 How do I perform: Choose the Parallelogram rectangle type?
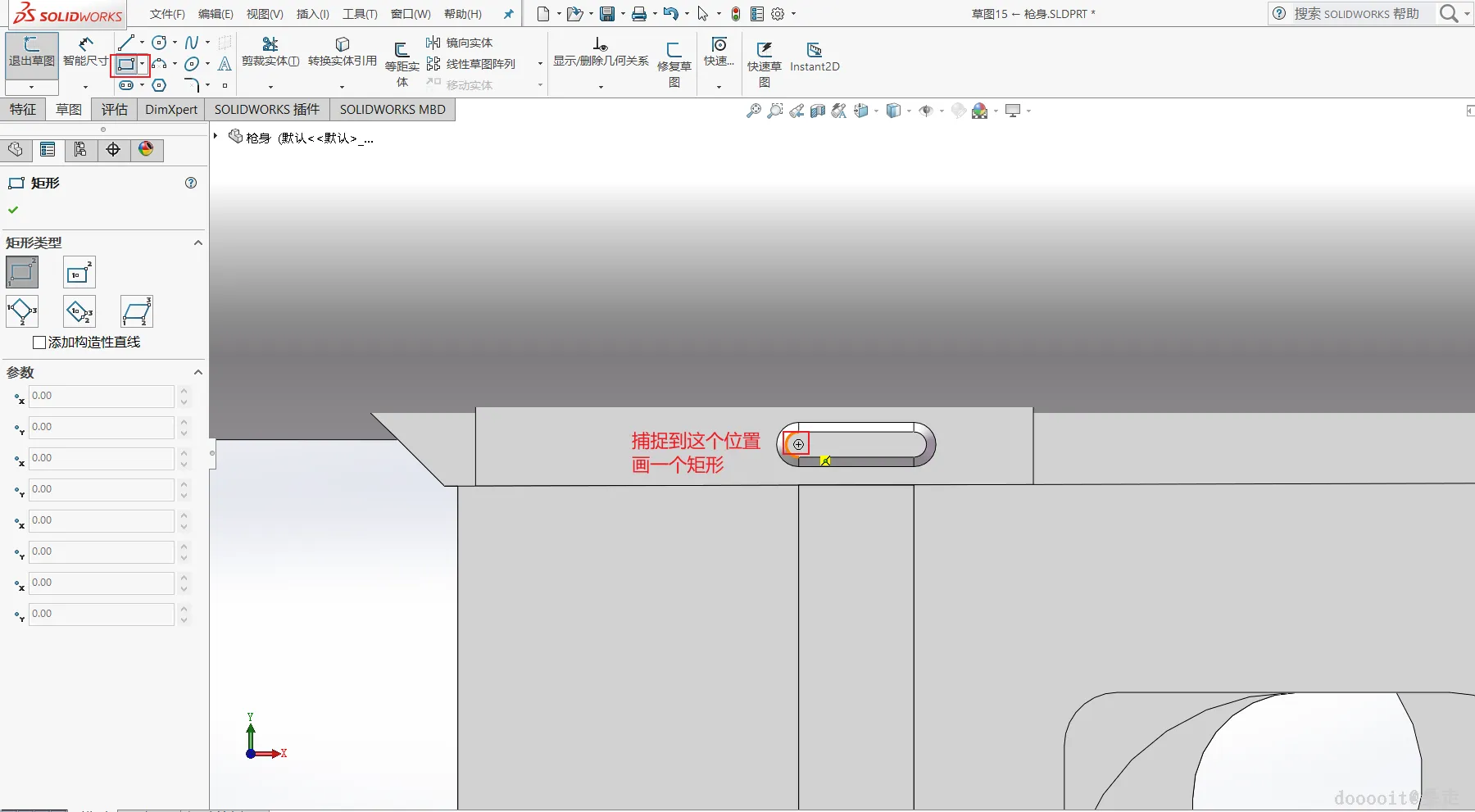(137, 311)
